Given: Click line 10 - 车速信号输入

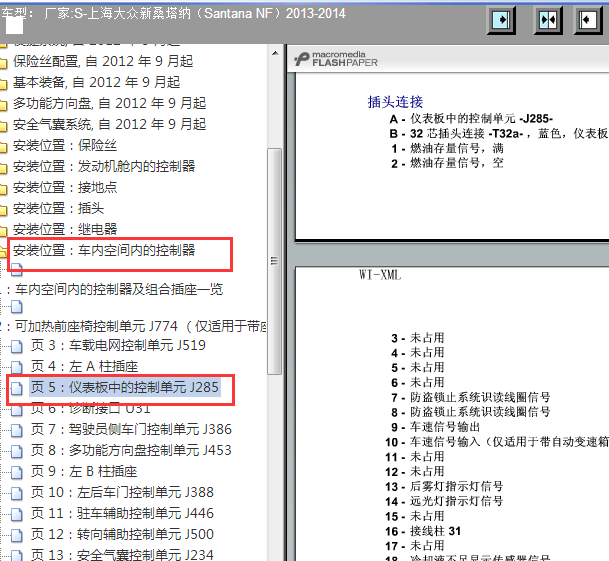Looking at the screenshot, I should [x=497, y=442].
